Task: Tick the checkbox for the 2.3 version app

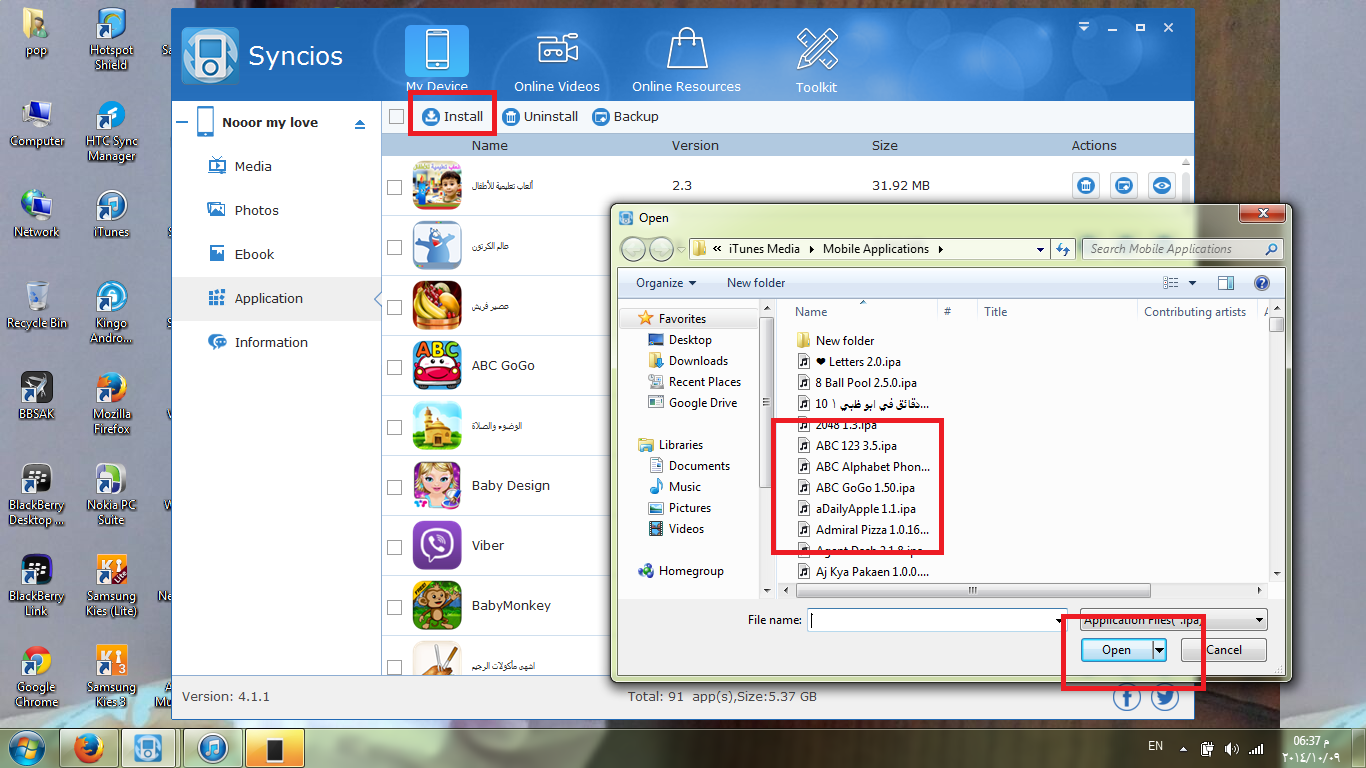Action: point(395,186)
